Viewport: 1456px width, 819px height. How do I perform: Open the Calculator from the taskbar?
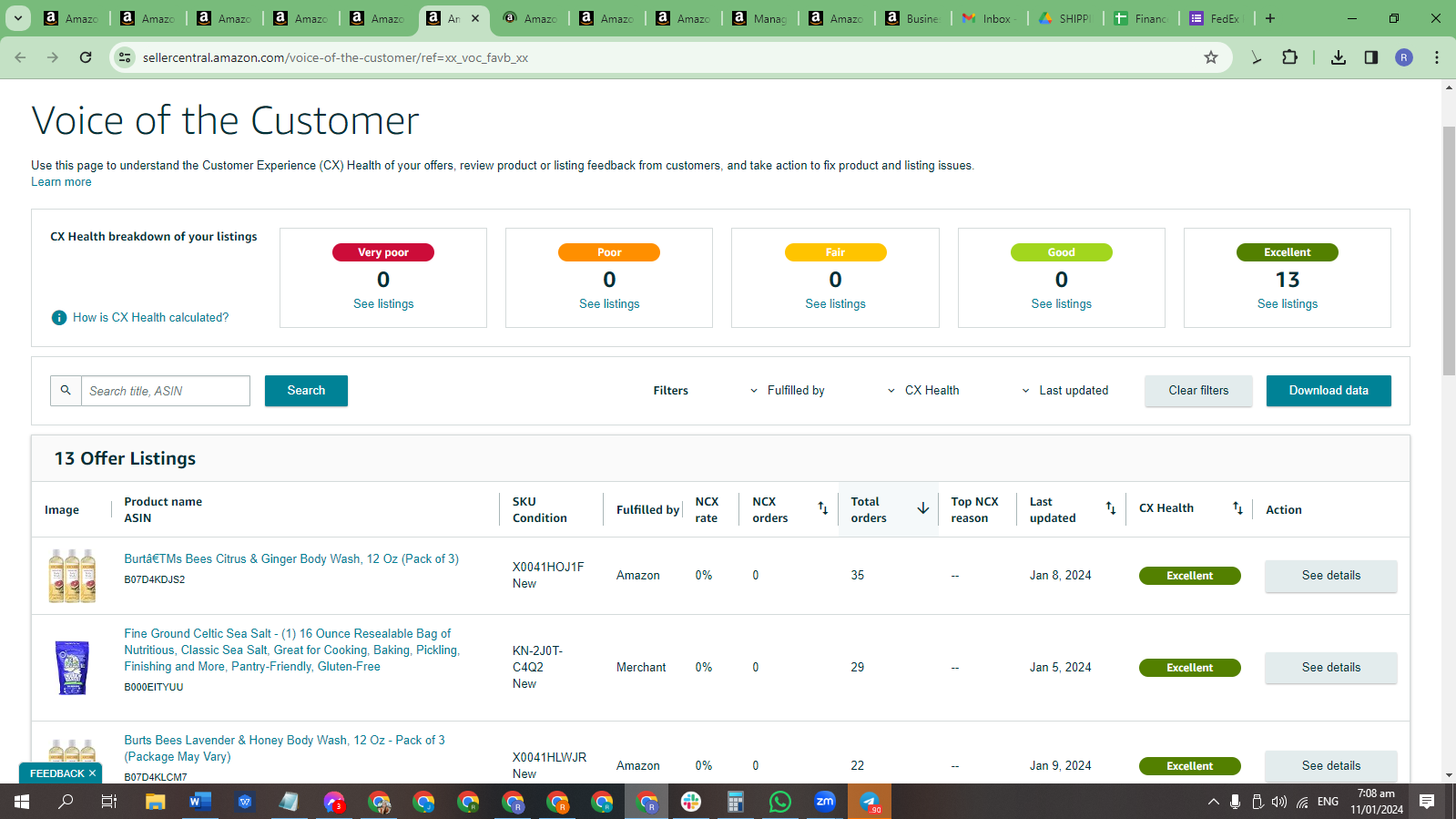coord(736,802)
